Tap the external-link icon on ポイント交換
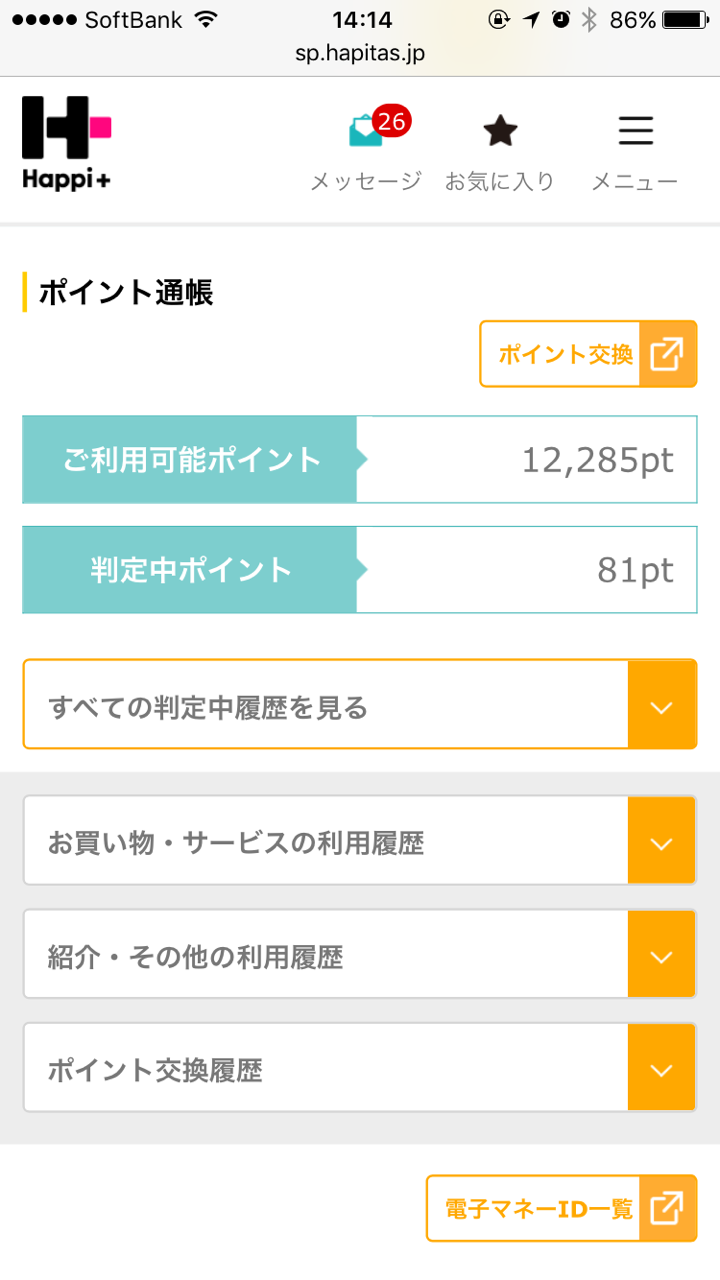 667,354
